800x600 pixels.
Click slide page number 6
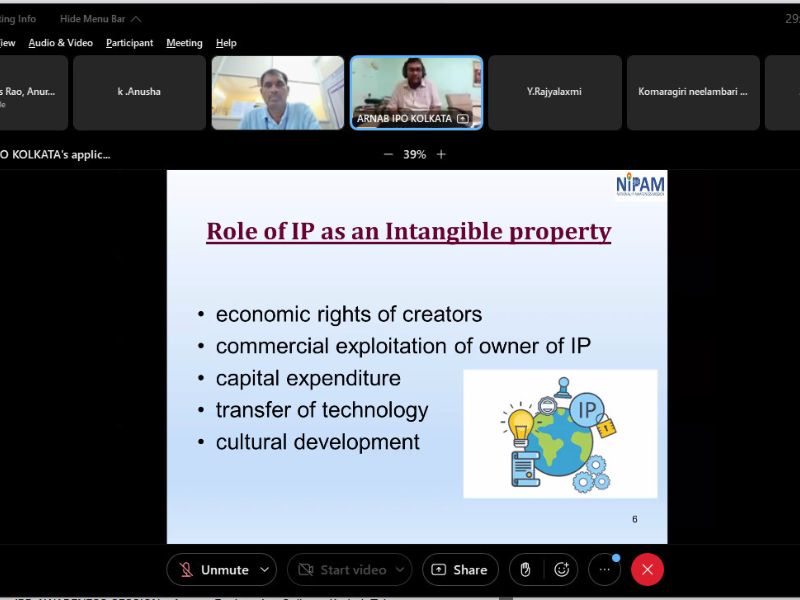pos(635,519)
